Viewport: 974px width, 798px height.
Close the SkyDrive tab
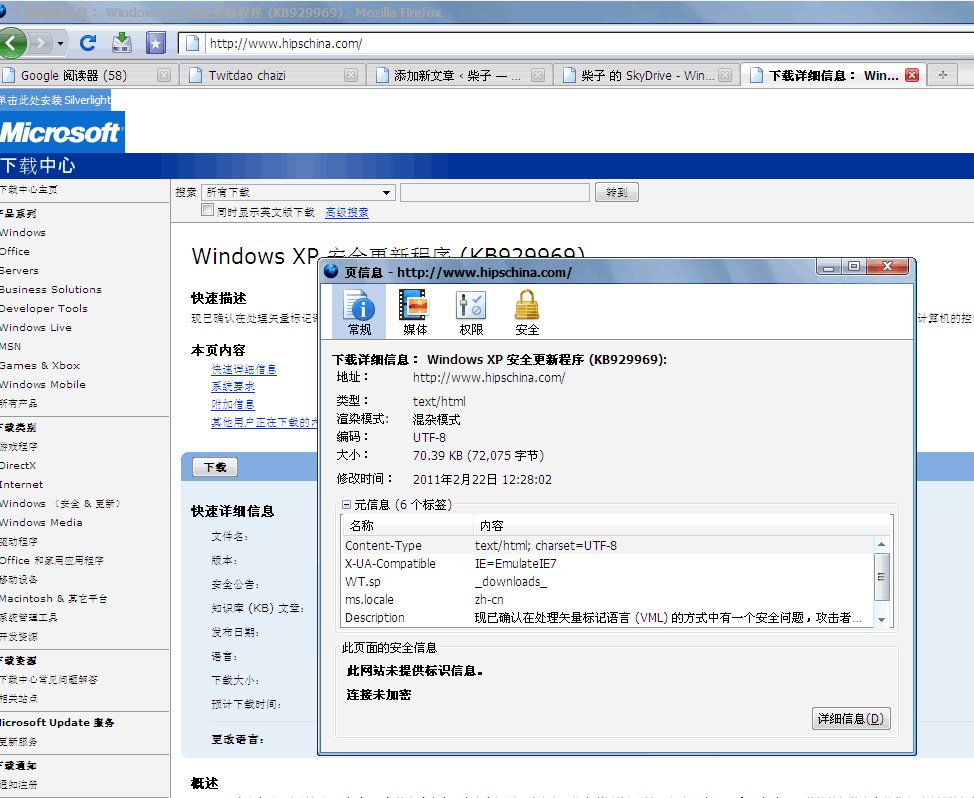tap(725, 75)
